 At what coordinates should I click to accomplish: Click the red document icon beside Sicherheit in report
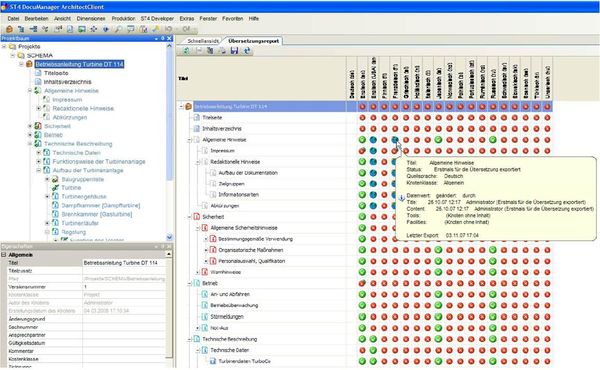tap(197, 217)
